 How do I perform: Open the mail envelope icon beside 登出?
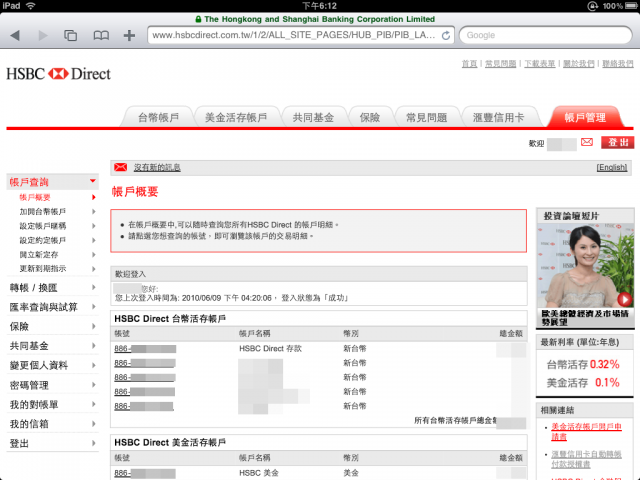(x=587, y=142)
